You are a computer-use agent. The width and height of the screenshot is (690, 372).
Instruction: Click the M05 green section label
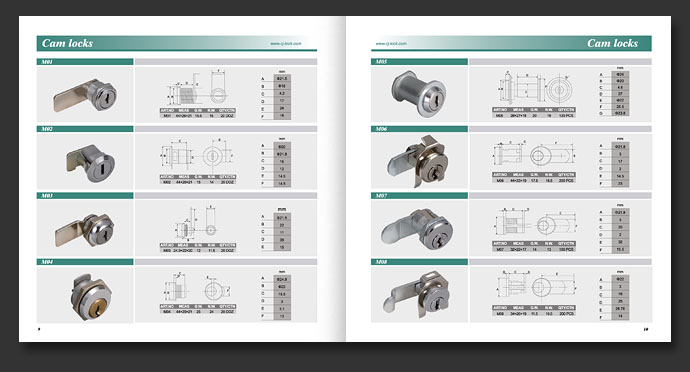click(419, 62)
